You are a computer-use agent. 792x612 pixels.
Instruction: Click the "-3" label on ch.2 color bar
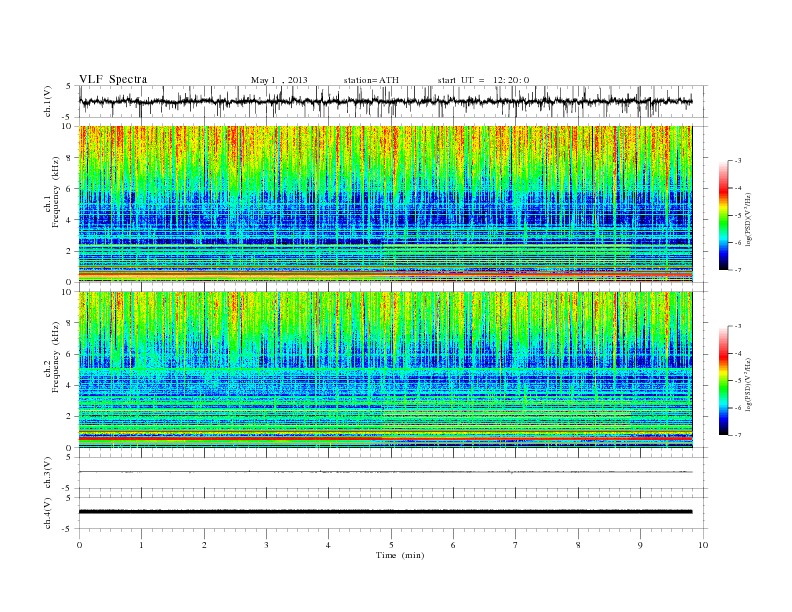[738, 326]
